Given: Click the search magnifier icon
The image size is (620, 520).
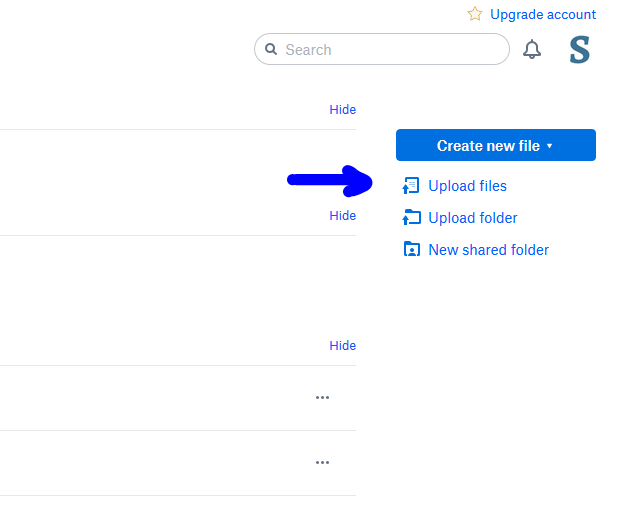Looking at the screenshot, I should pos(271,49).
